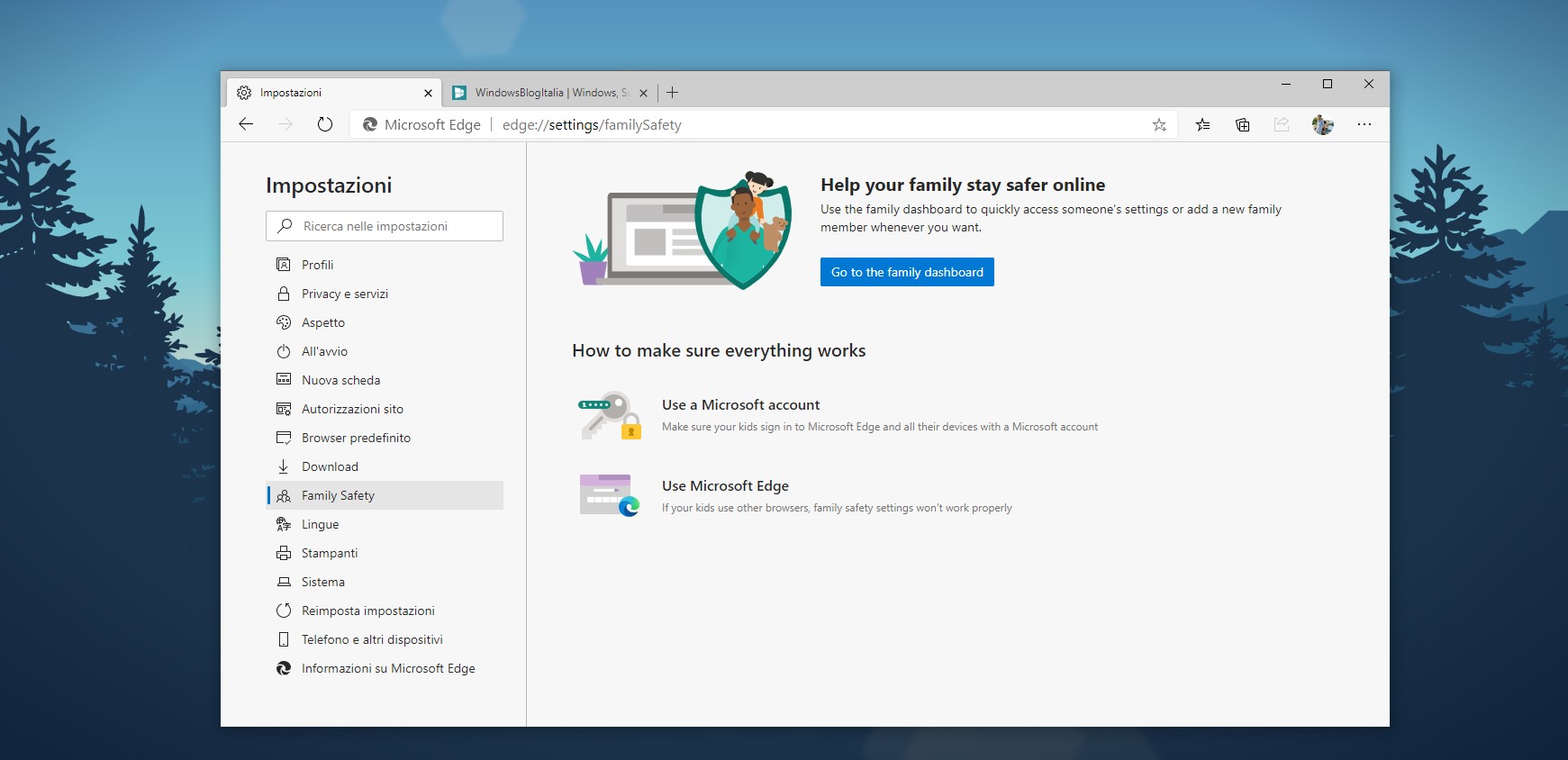Viewport: 1568px width, 760px height.
Task: Click the Use a Microsoft account heading
Action: click(740, 405)
